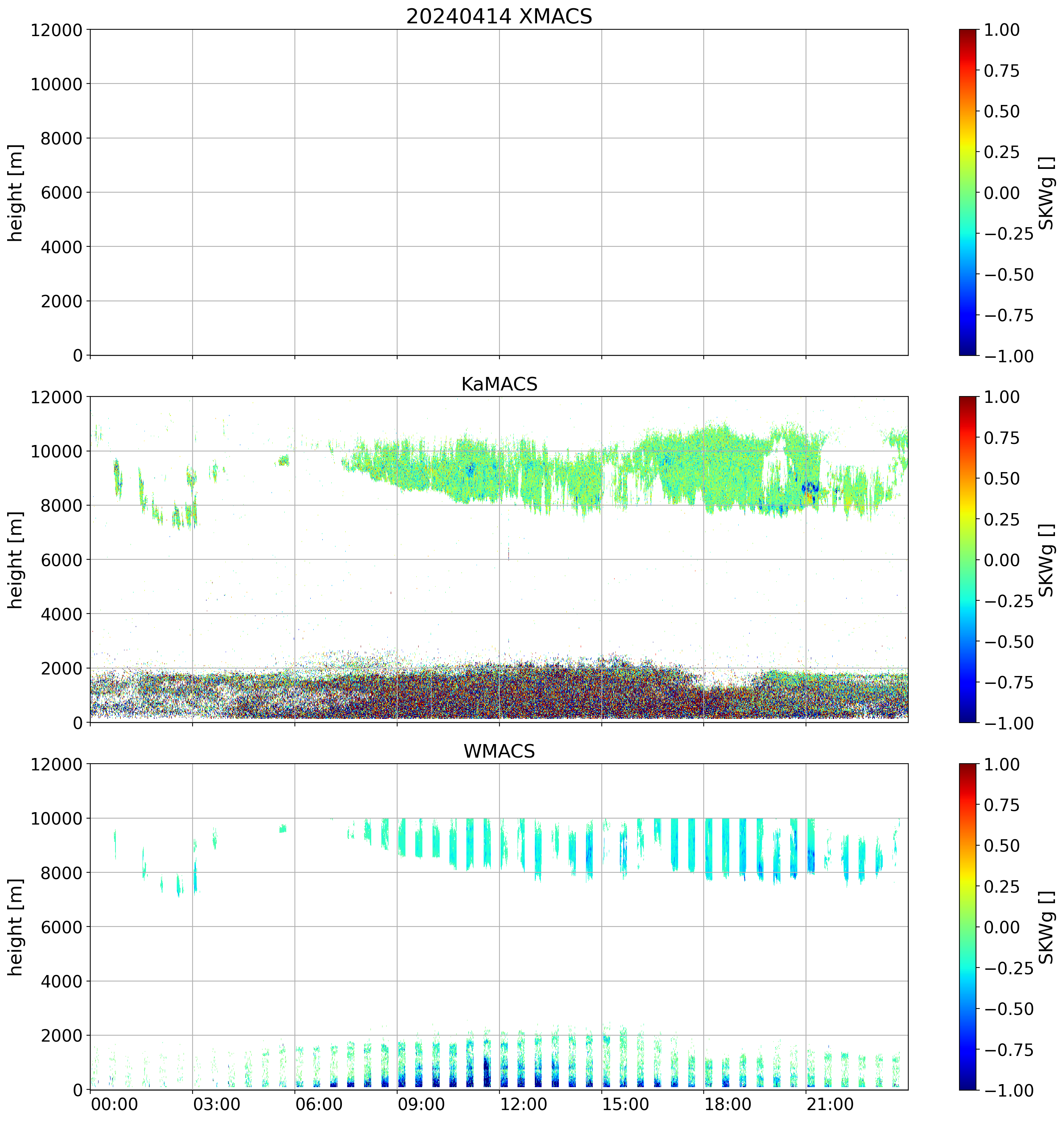This screenshot has height=1121, width=1064.
Task: Click the empty XMACS plot area
Action: point(499,192)
